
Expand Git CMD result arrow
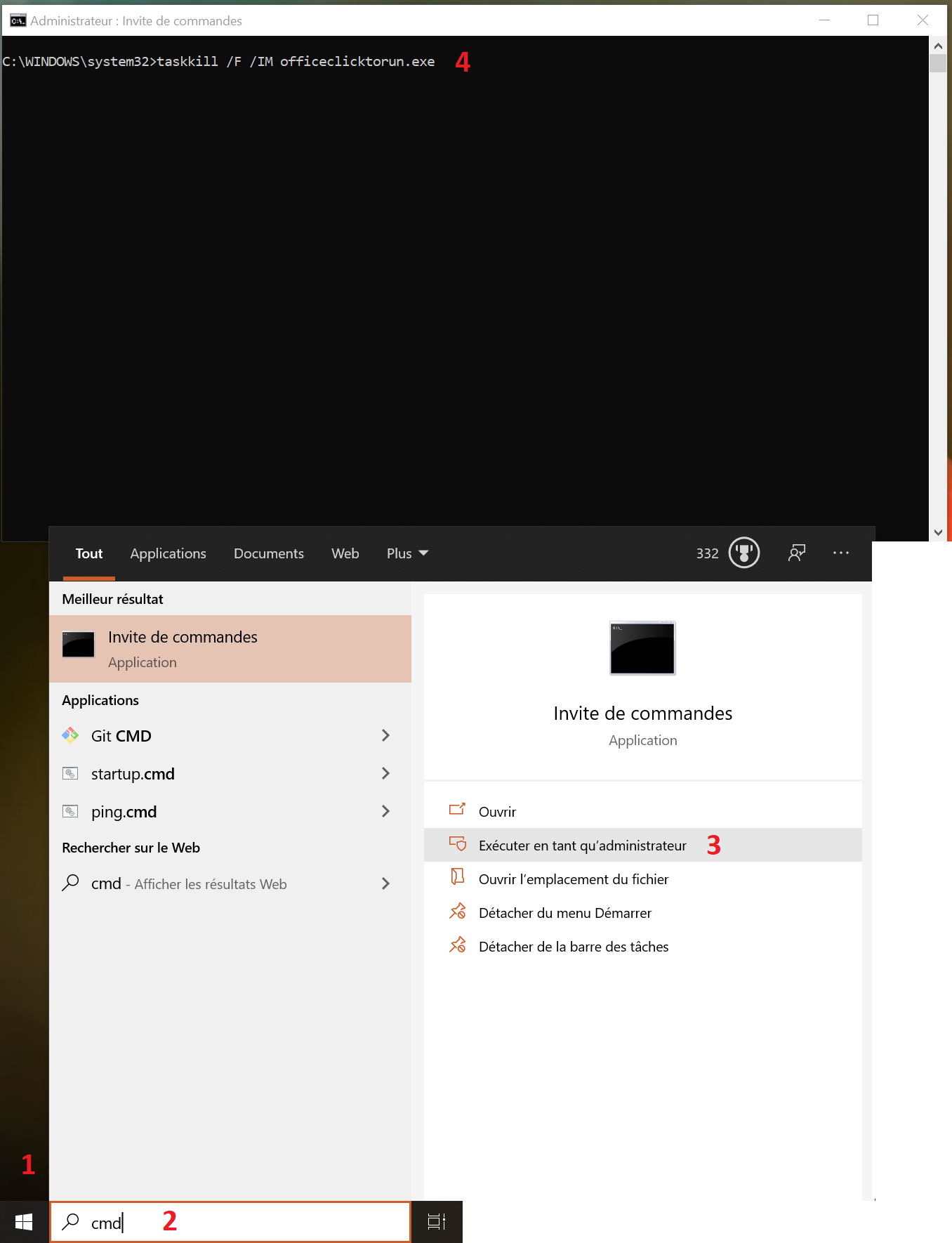385,735
